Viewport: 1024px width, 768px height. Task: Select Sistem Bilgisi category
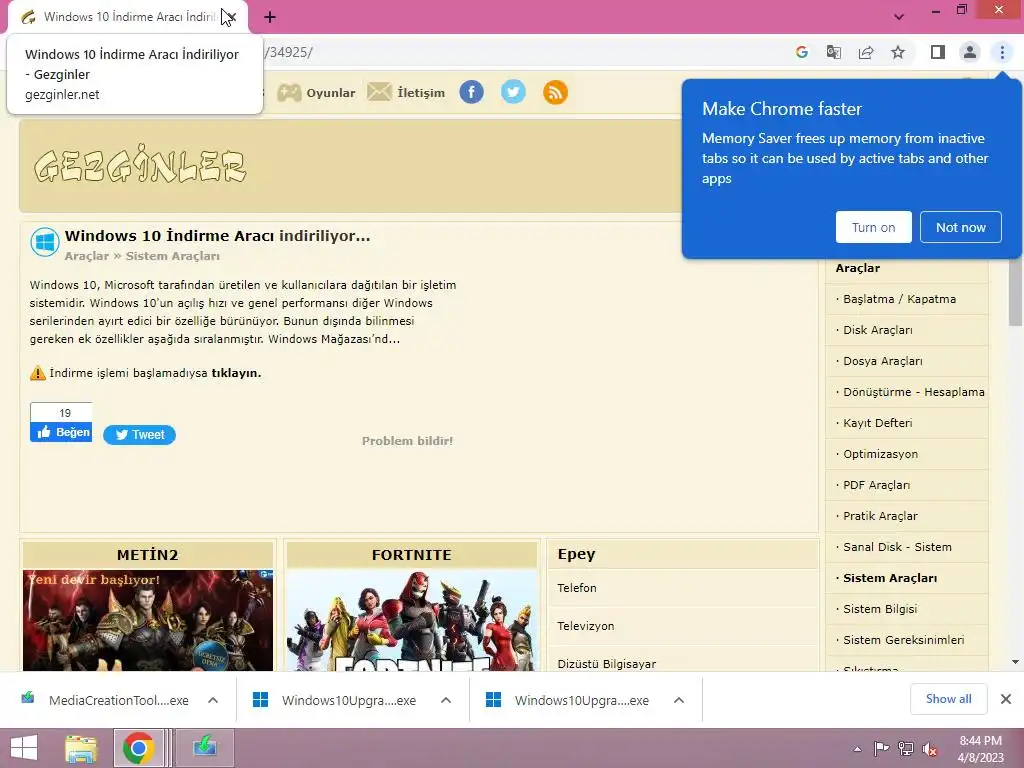click(906, 609)
